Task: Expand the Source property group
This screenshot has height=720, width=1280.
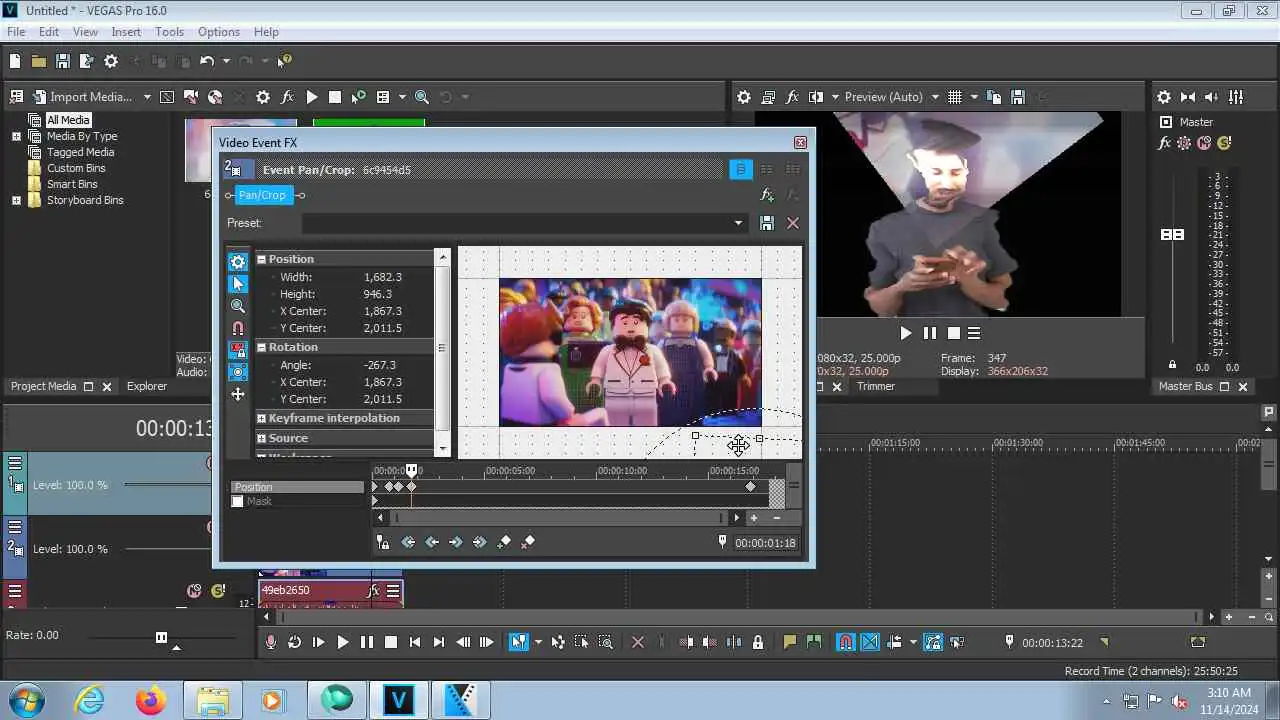Action: pos(262,438)
